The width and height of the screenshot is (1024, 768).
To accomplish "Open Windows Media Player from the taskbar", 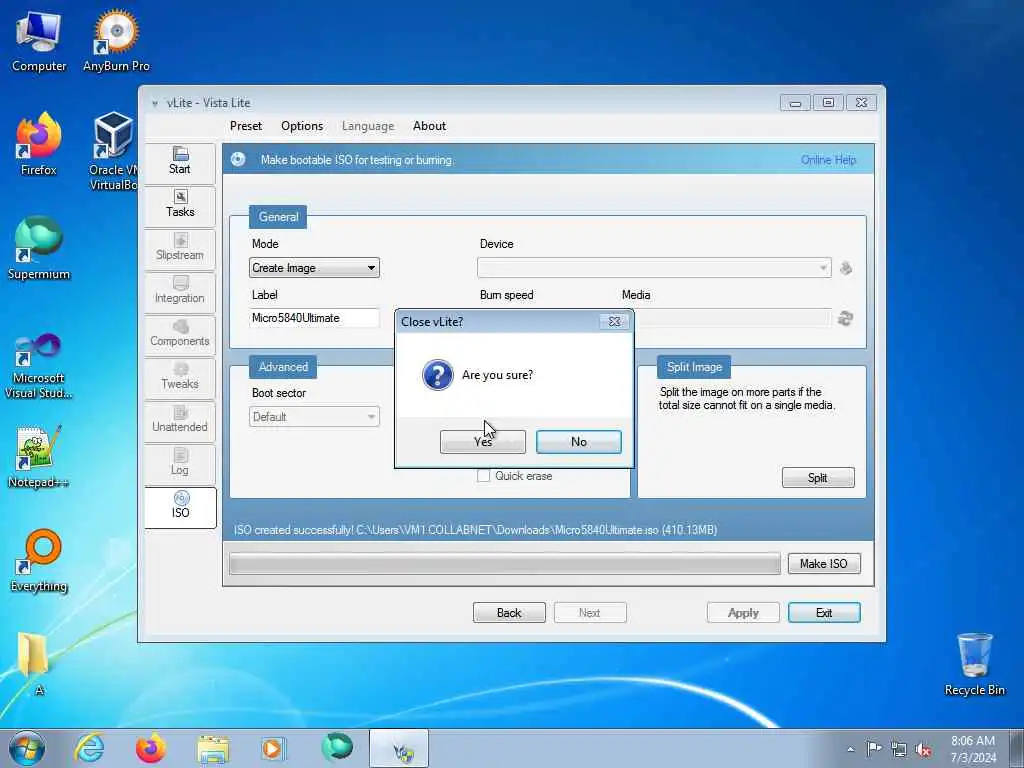I will 272,748.
